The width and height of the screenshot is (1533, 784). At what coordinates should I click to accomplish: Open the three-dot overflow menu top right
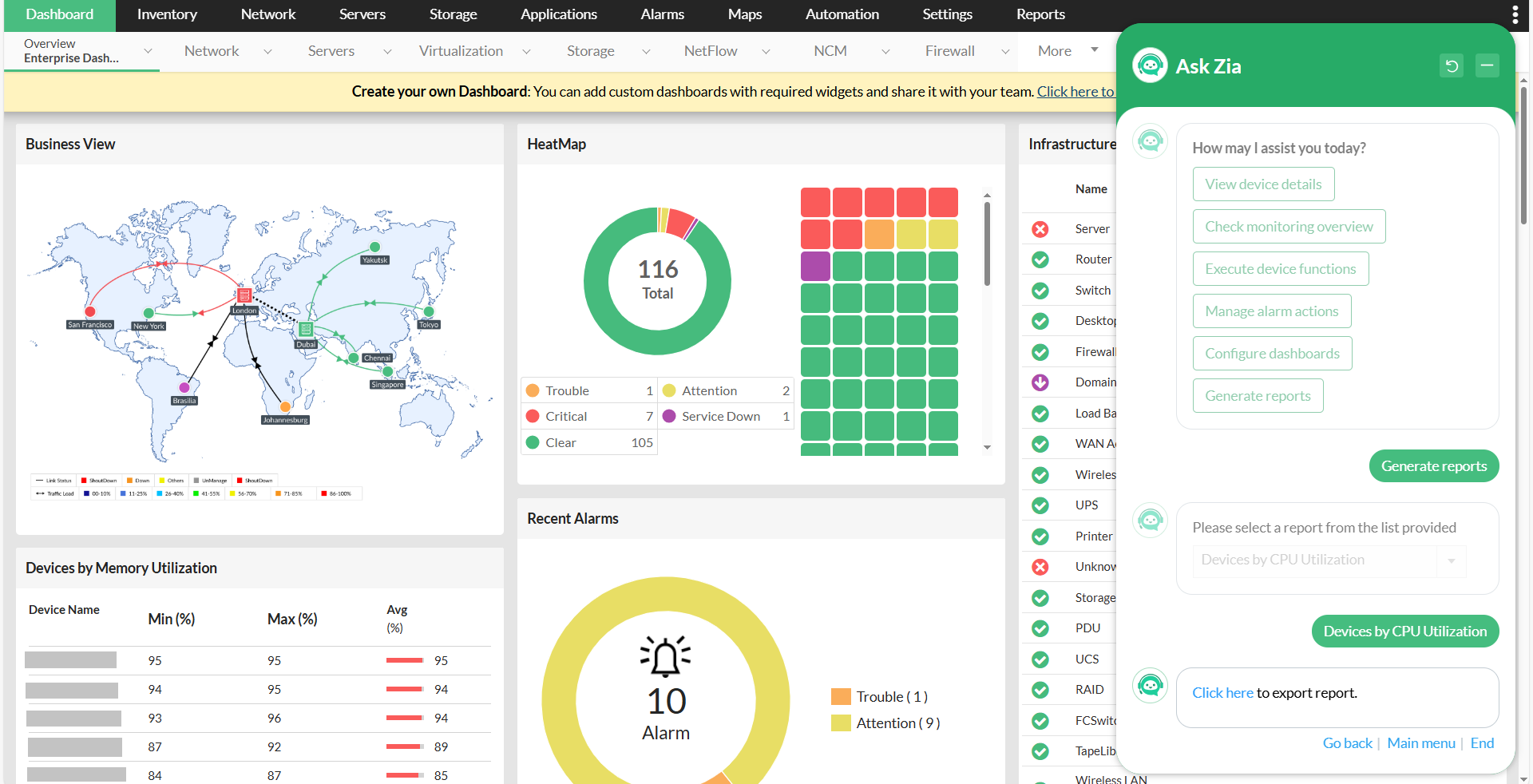[1516, 14]
